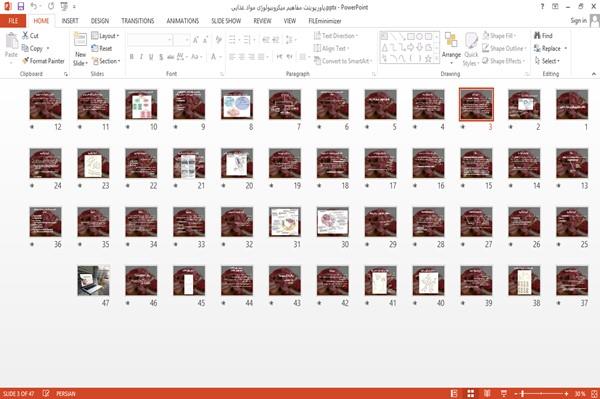The width and height of the screenshot is (600, 399).
Task: Click the New Slide icon
Action: pyautogui.click(x=80, y=40)
